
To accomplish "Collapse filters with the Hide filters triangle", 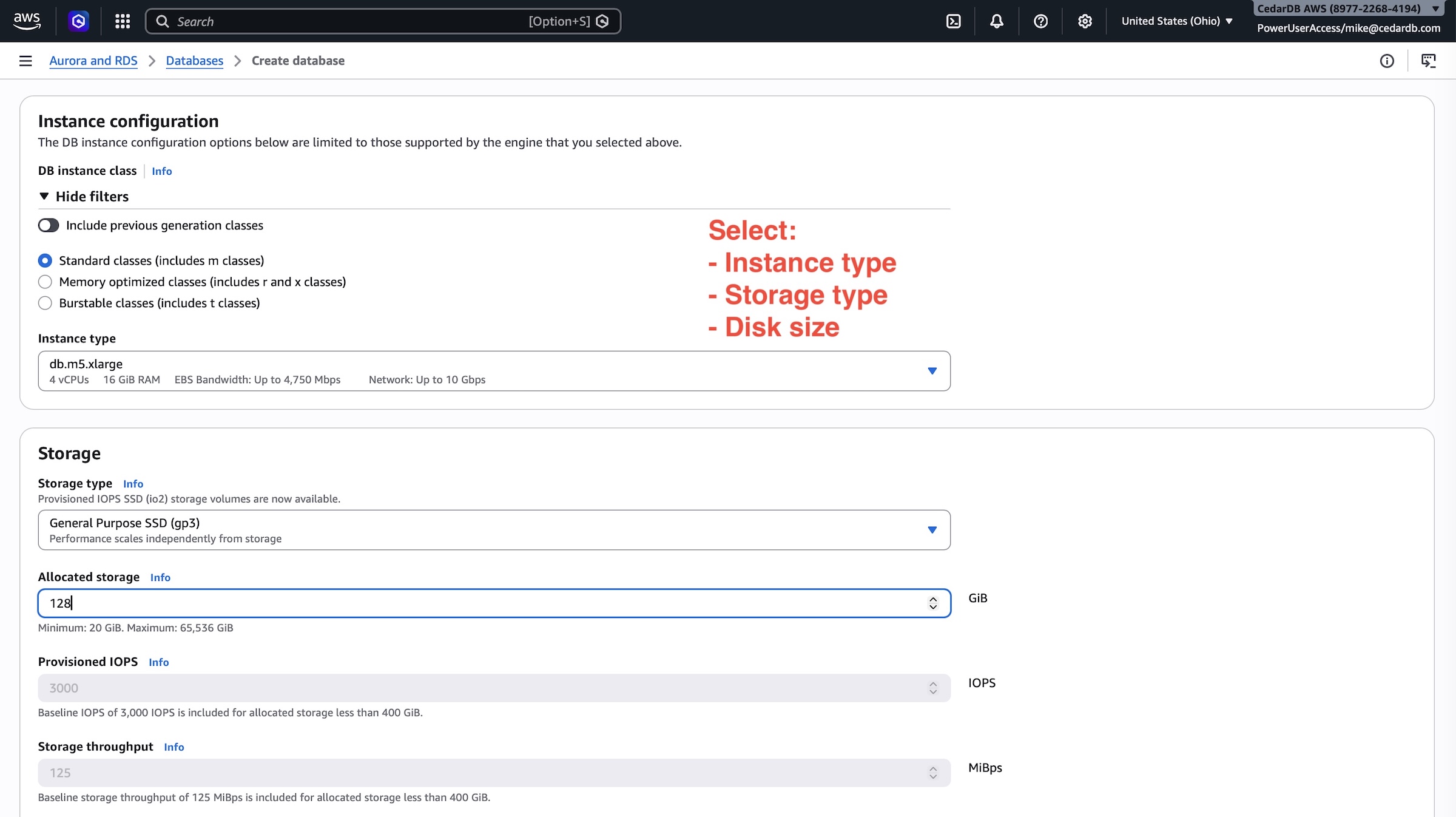I will click(44, 196).
